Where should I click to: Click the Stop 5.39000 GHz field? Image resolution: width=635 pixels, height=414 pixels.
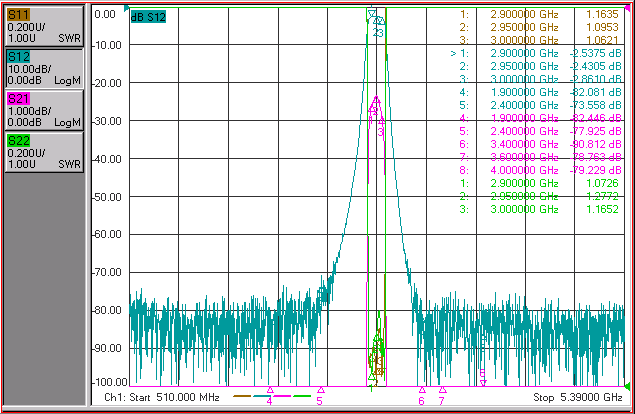click(x=577, y=397)
